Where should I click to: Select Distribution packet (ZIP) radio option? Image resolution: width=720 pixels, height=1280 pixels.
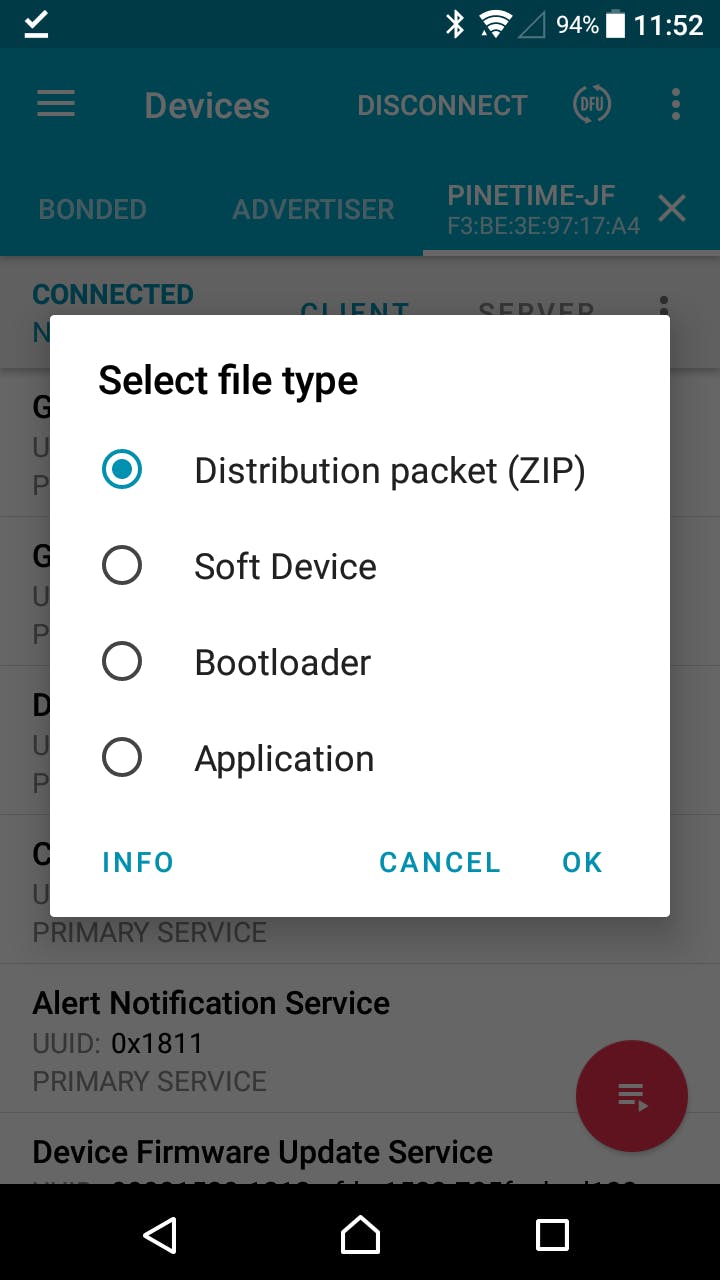tap(122, 470)
